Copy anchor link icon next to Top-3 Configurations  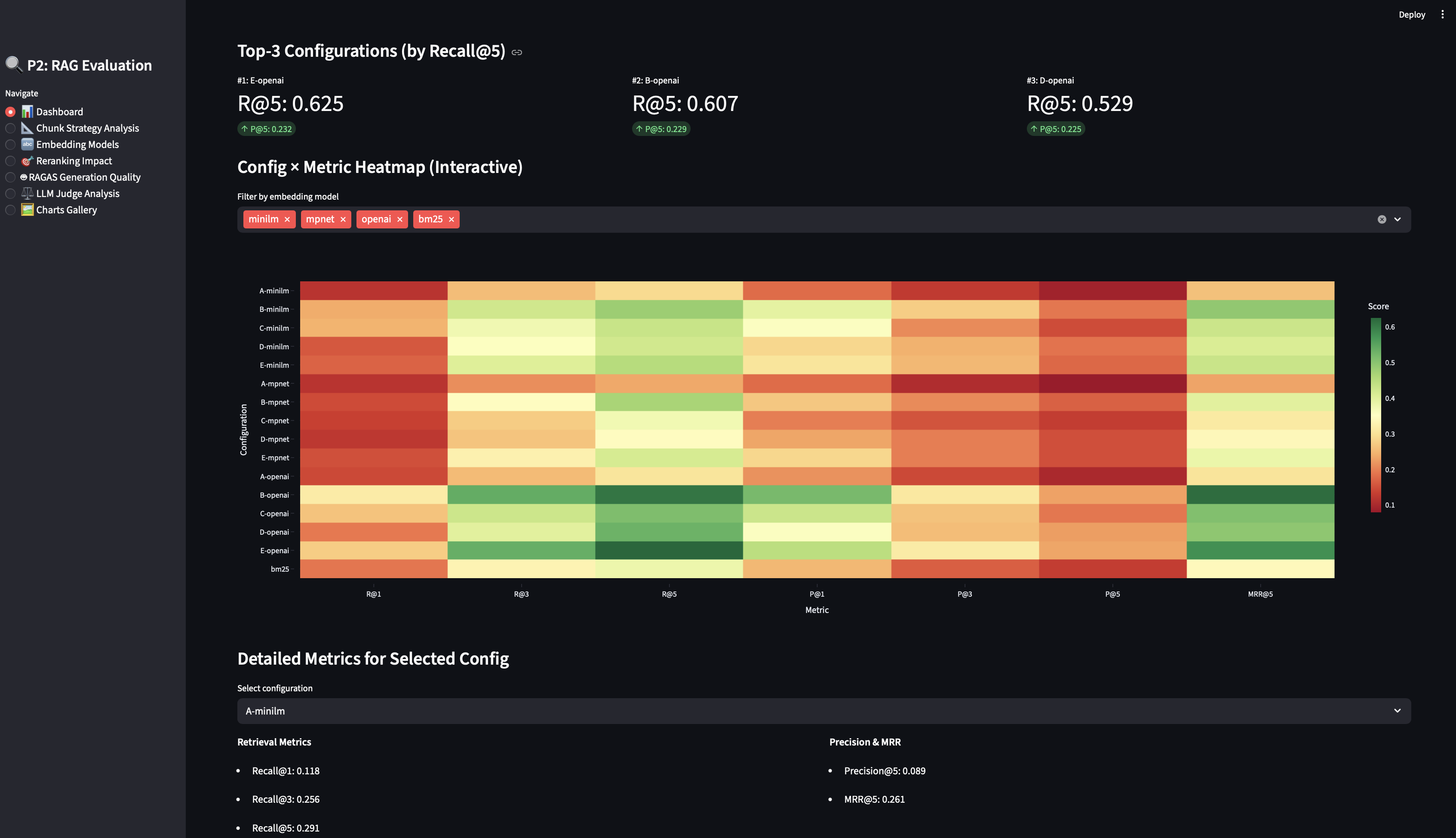[x=516, y=52]
